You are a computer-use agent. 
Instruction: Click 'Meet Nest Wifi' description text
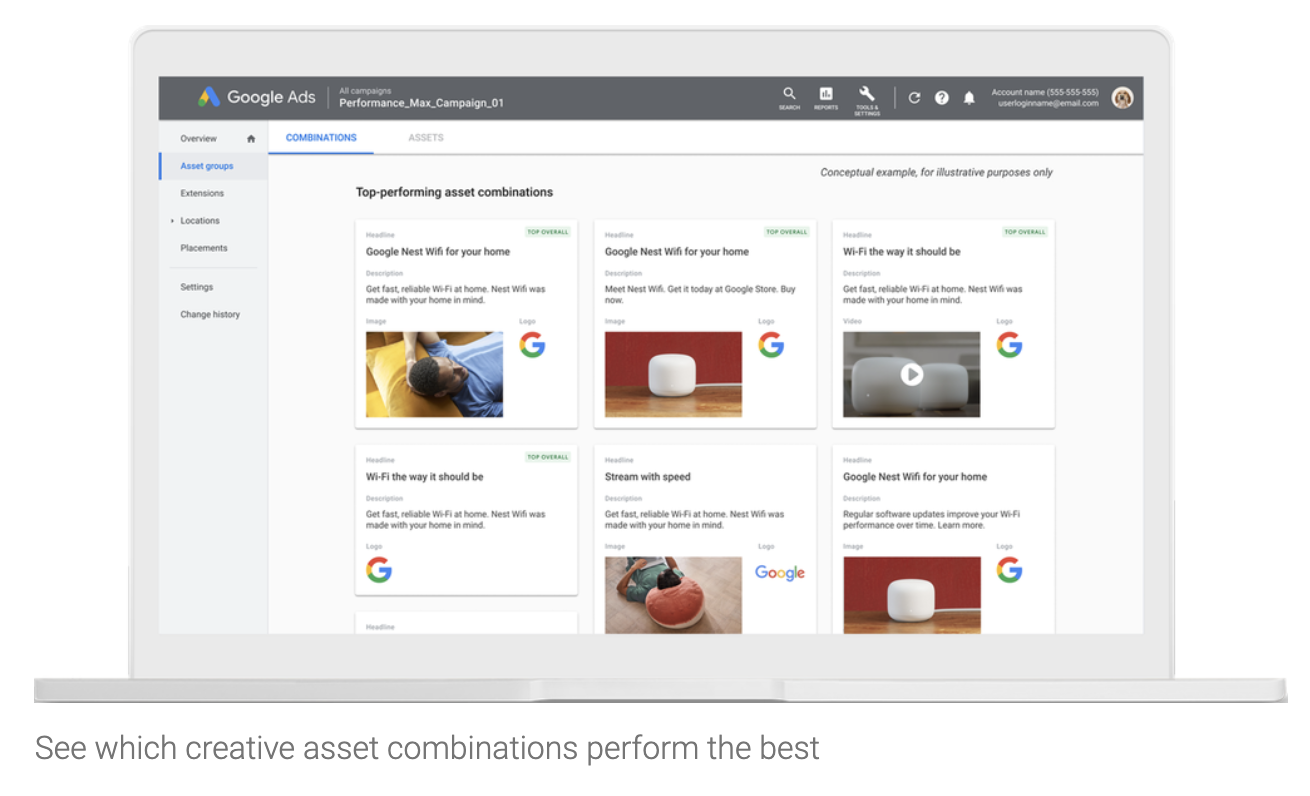point(700,294)
